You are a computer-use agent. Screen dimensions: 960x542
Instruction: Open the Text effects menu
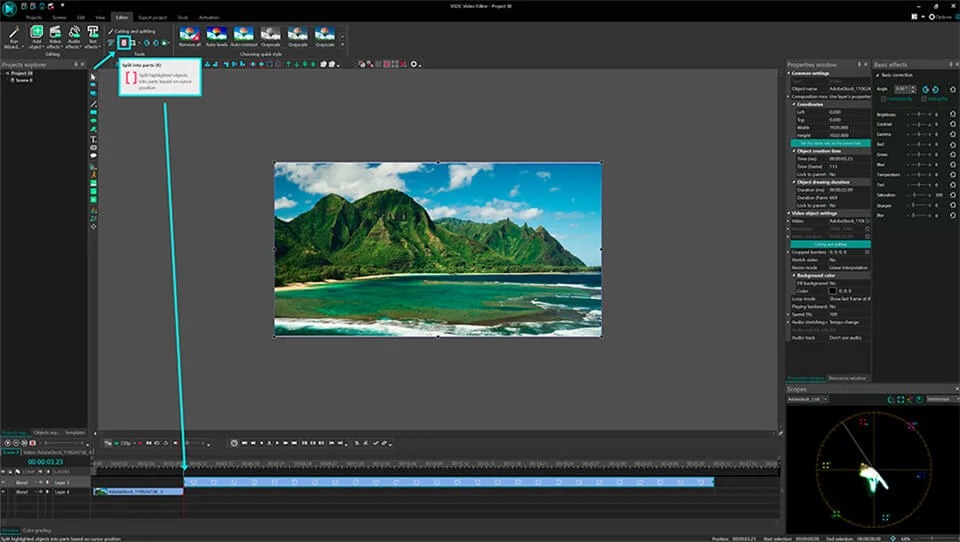click(92, 37)
